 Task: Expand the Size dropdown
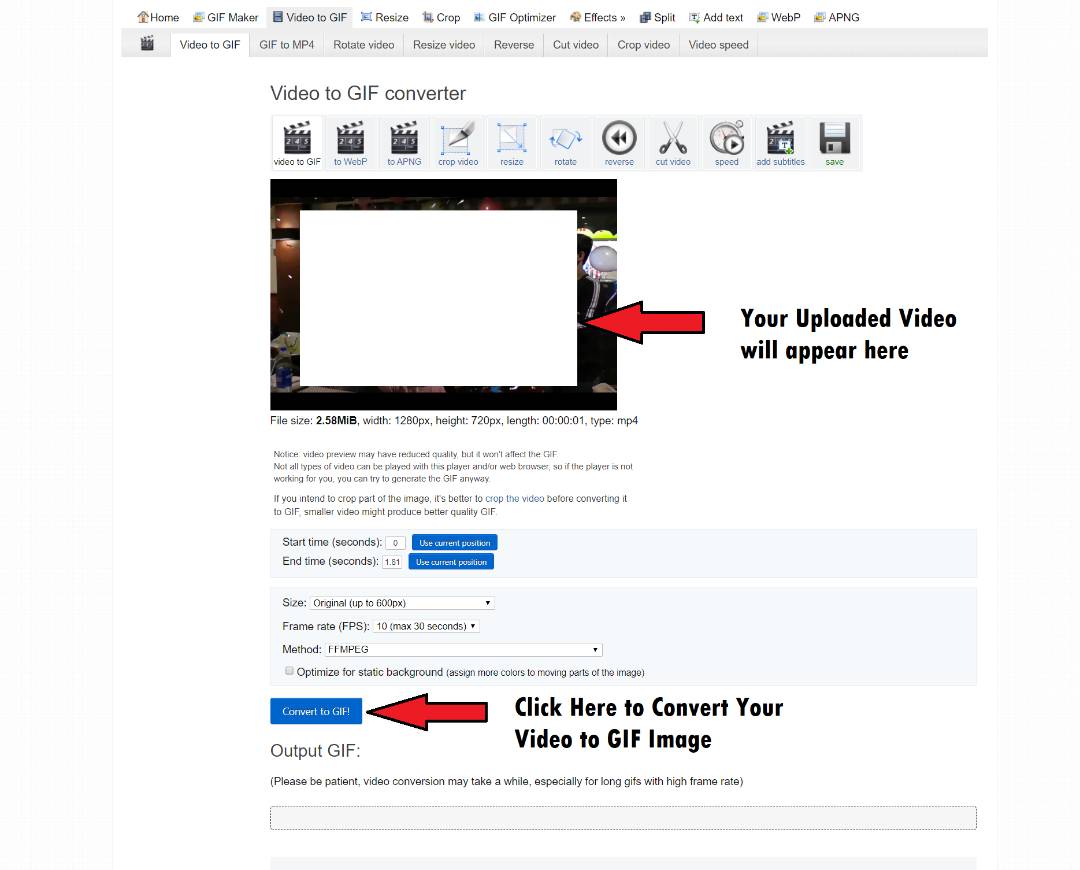click(402, 603)
